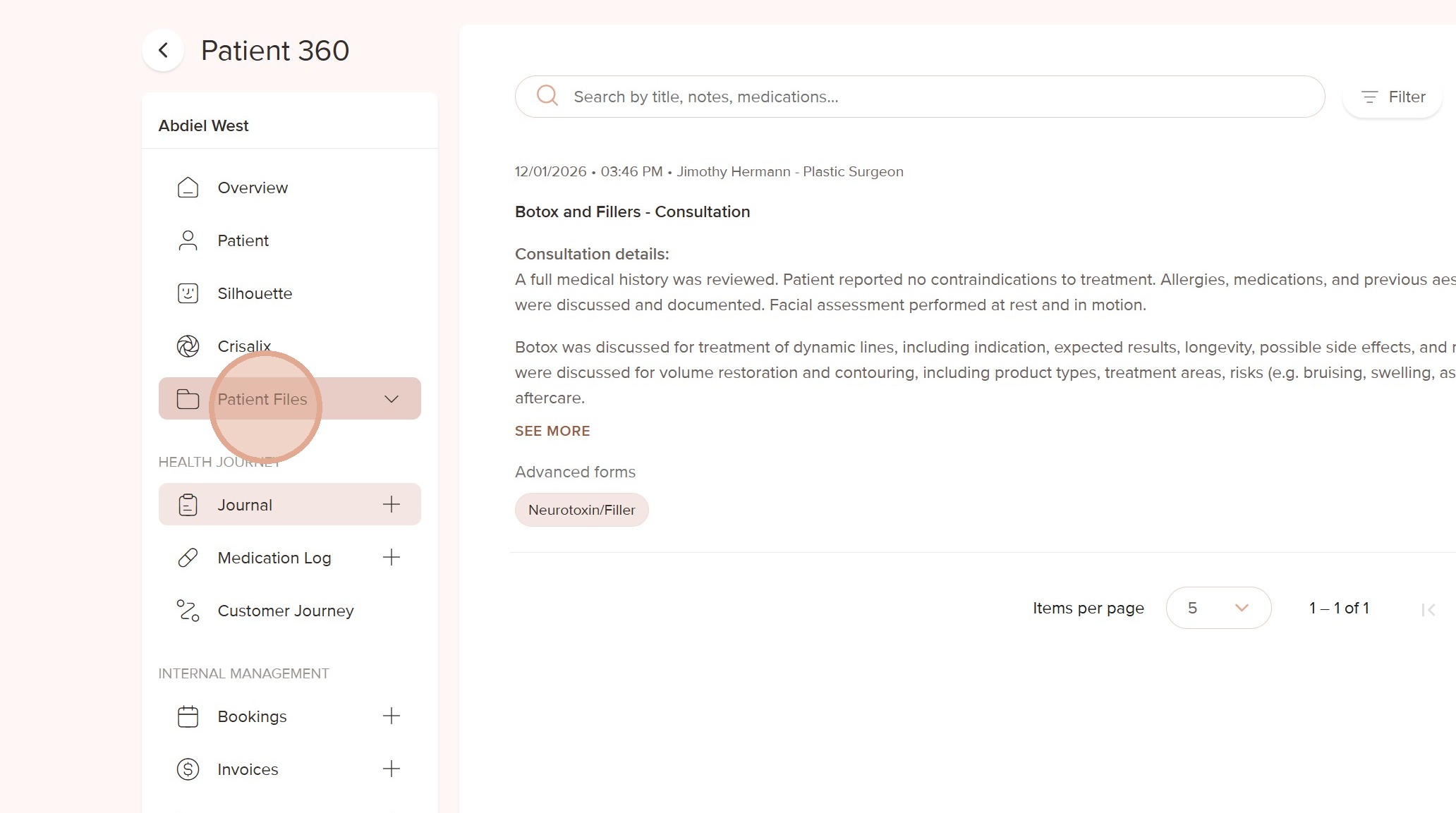Screen dimensions: 1456x813
Task: Click the journal search field
Action: point(917,97)
